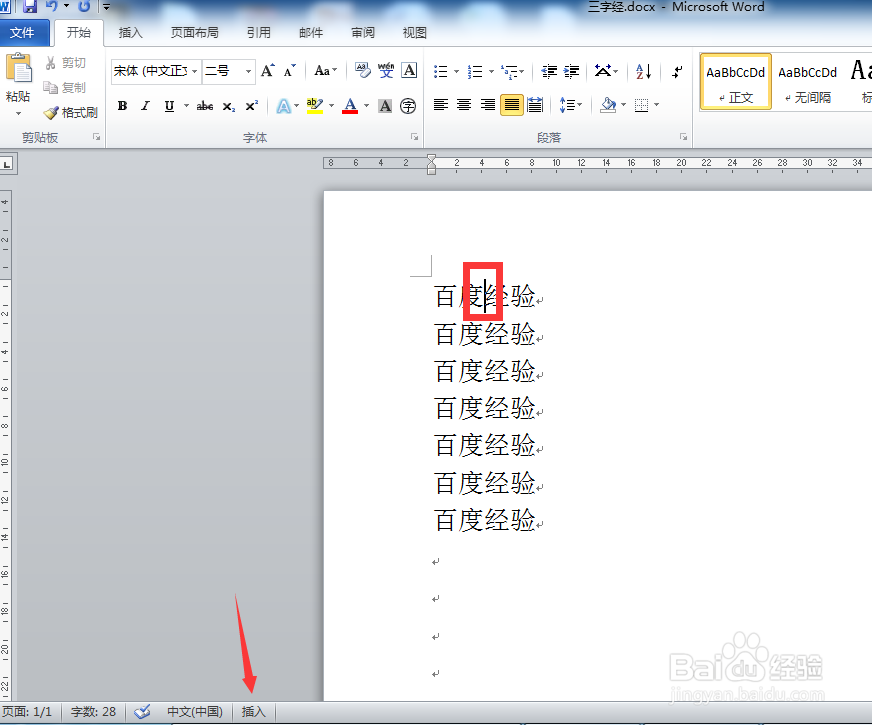This screenshot has height=725, width=872.
Task: Click the red font color button
Action: click(x=350, y=106)
